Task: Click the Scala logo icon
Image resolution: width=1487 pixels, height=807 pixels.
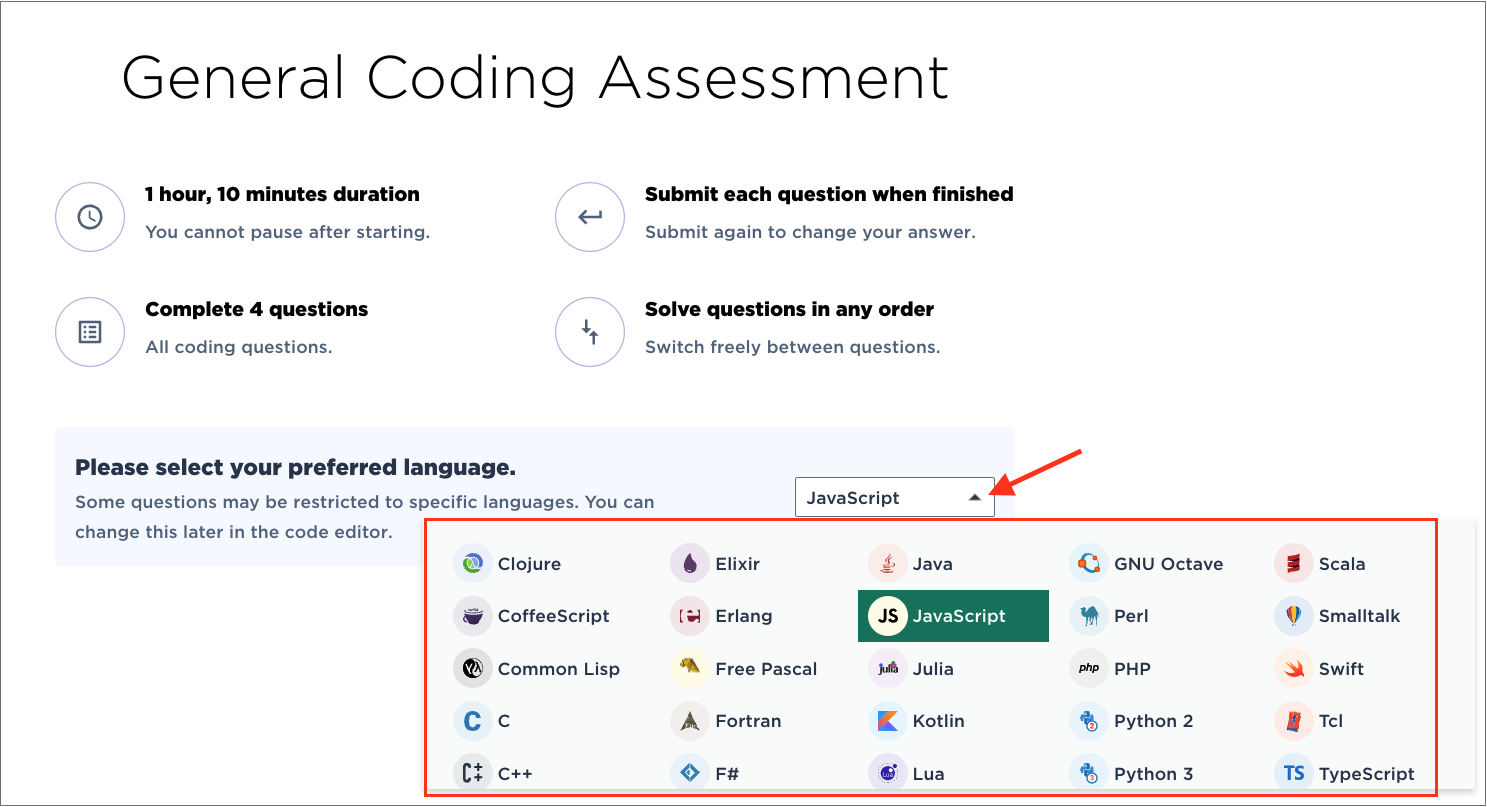Action: 1293,564
